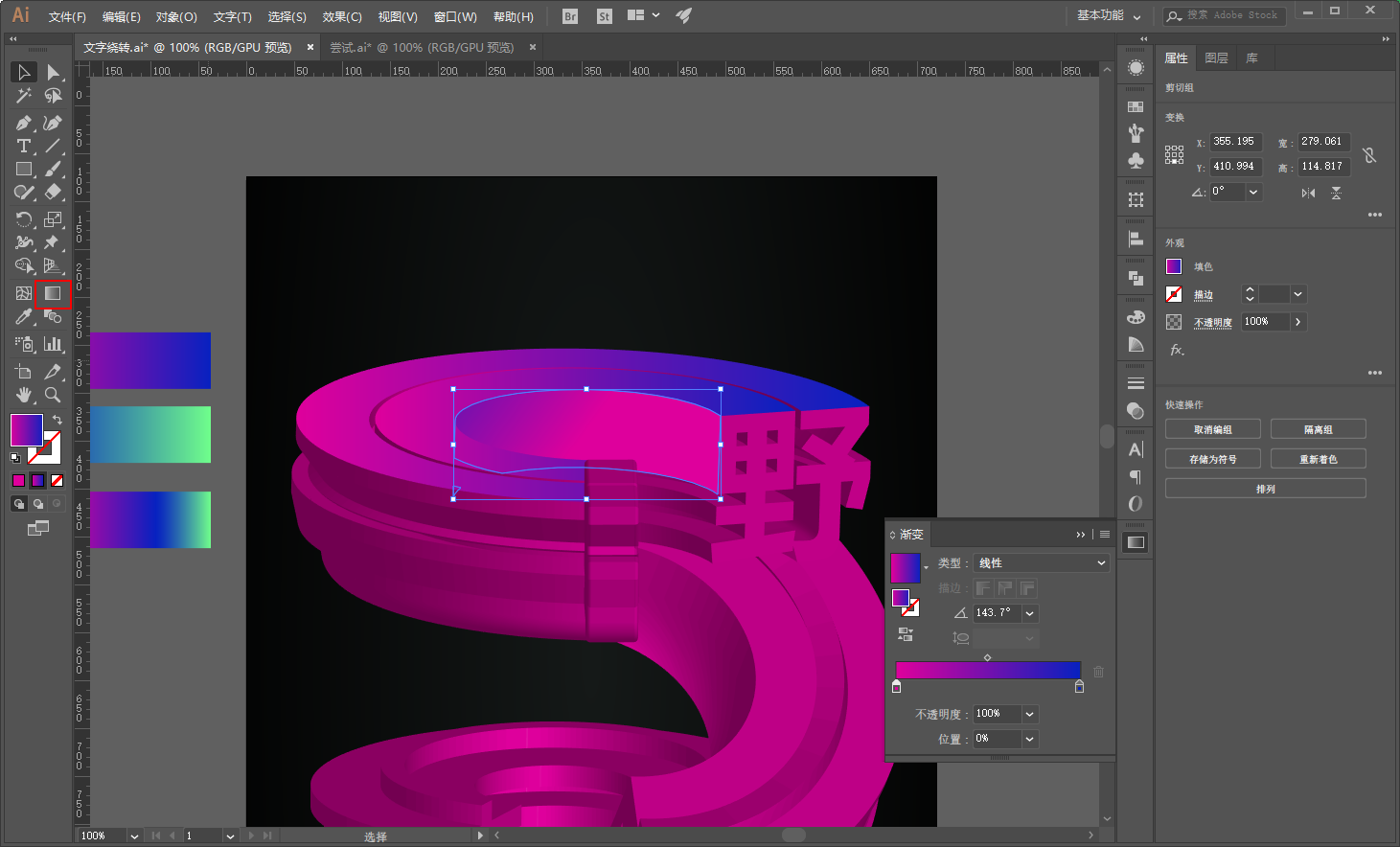Click the 存储为符号 button

coord(1213,459)
